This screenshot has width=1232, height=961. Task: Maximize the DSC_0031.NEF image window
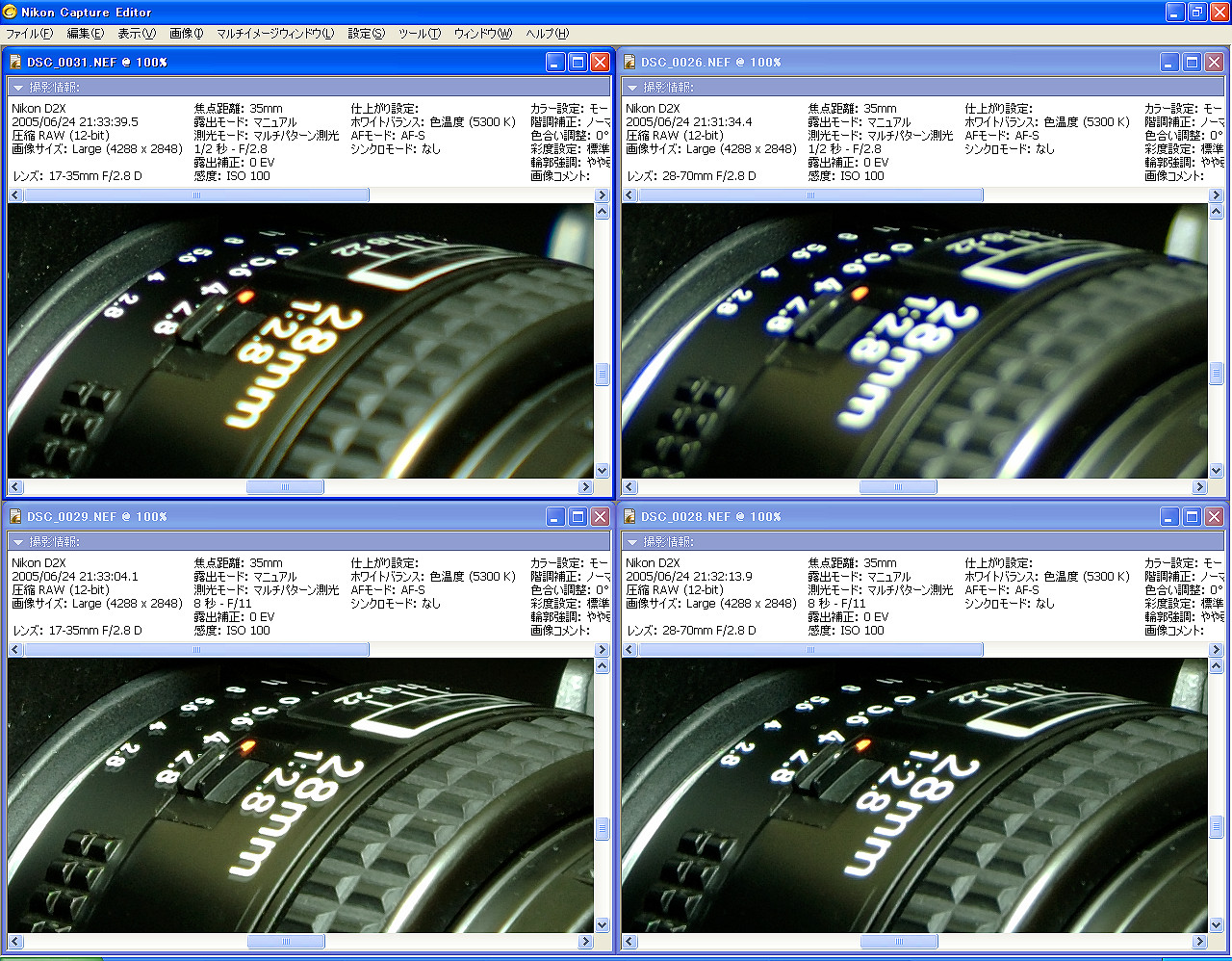point(577,62)
